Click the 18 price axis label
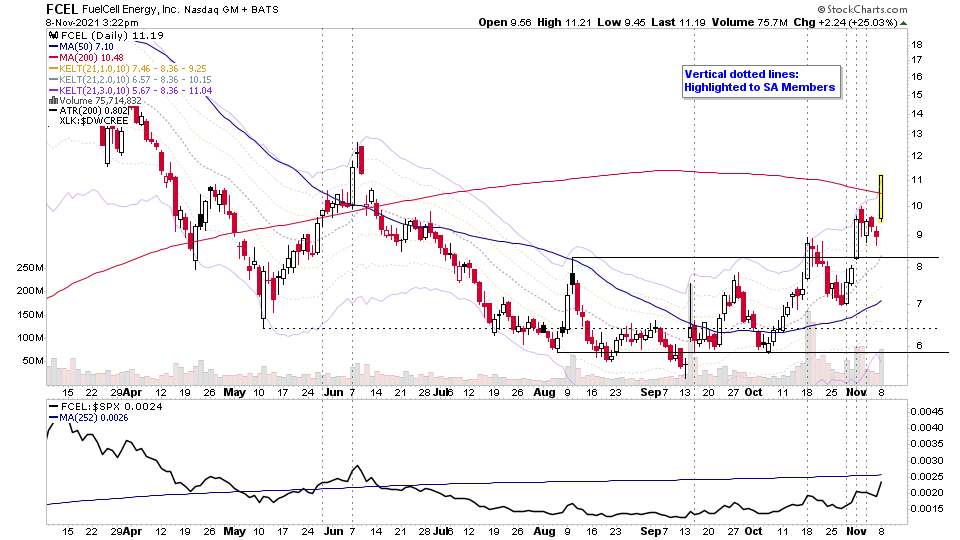Viewport: 960px width, 540px height. click(x=917, y=45)
